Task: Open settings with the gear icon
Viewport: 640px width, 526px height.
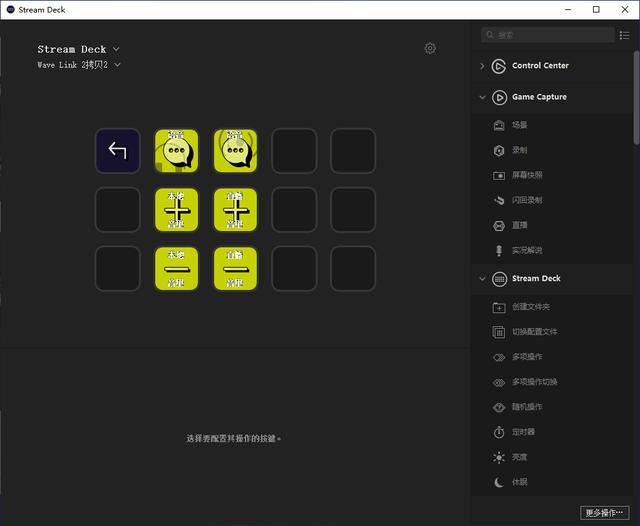Action: click(430, 49)
